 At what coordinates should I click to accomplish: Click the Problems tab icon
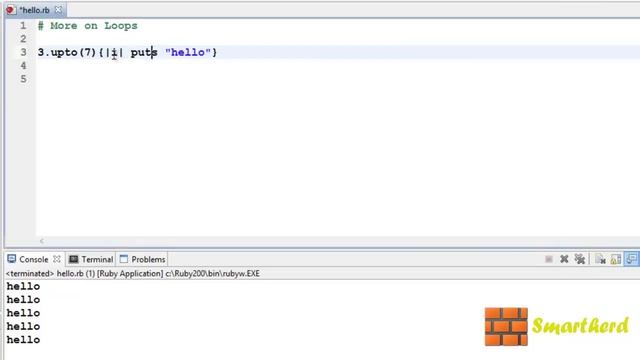point(124,259)
